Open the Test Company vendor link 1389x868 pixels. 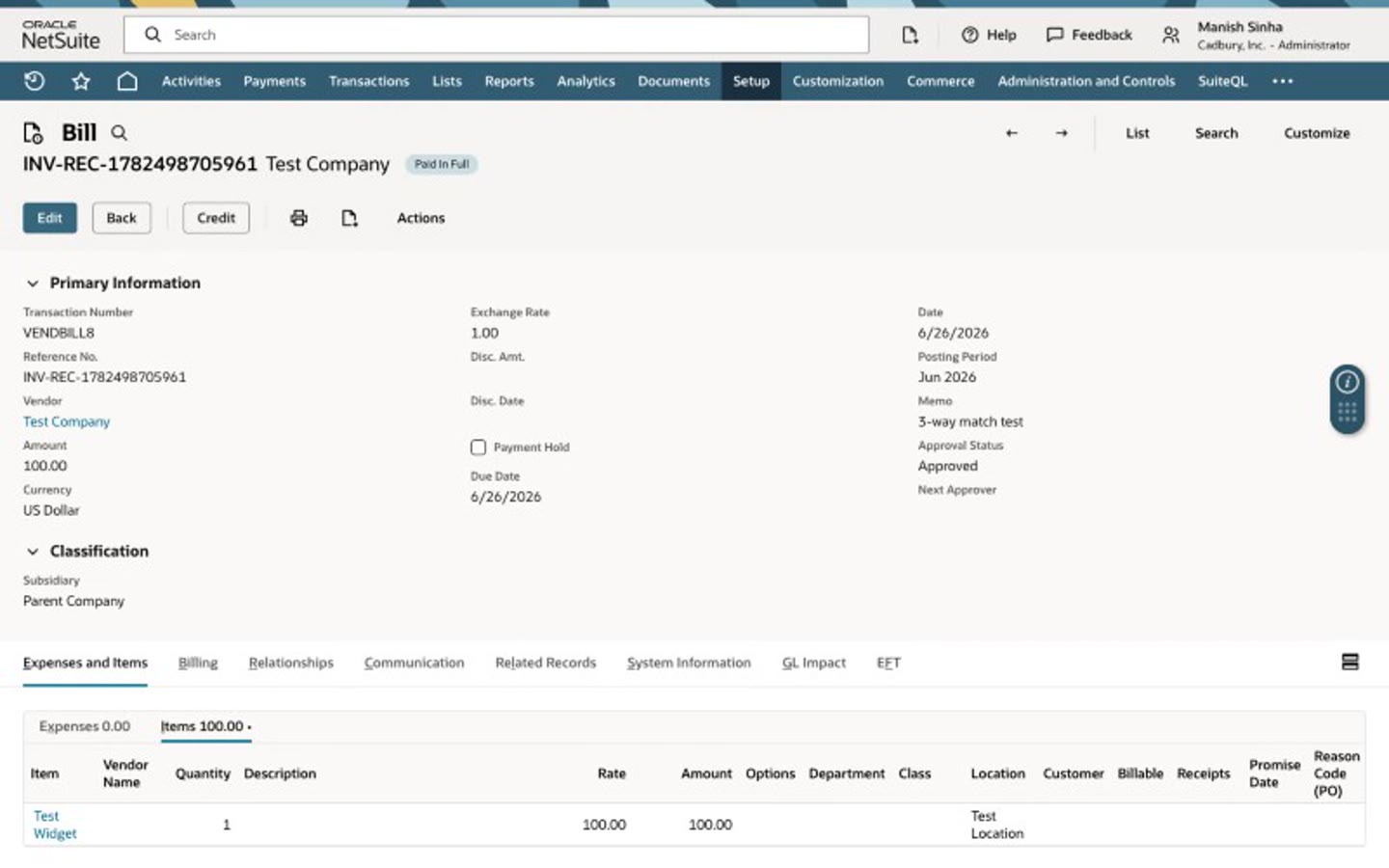point(67,421)
